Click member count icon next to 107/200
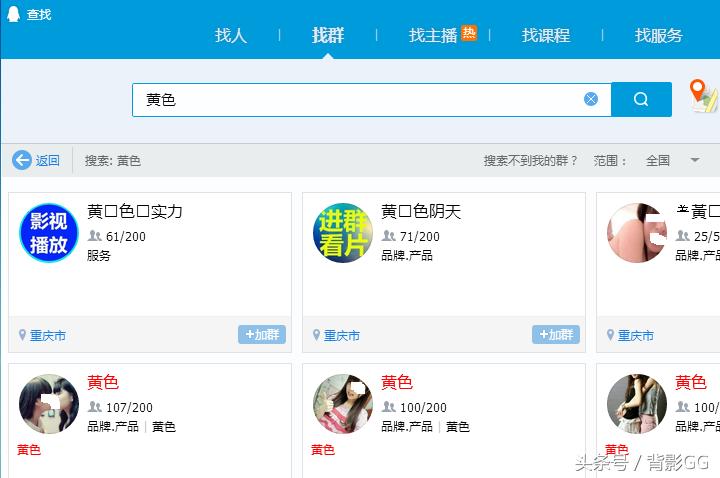 click(x=95, y=407)
